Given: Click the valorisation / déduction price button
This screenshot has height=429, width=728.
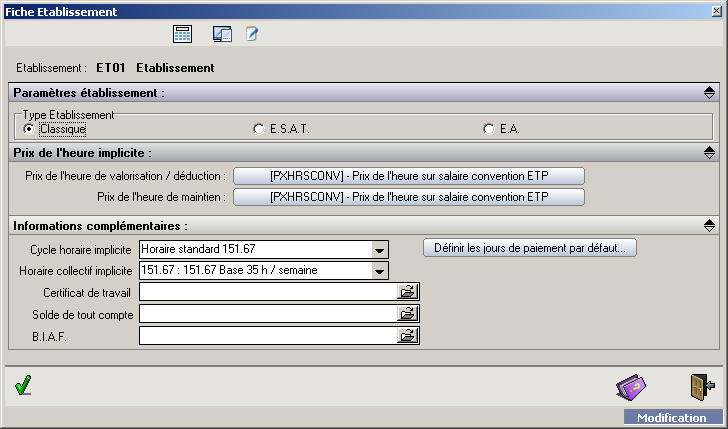Looking at the screenshot, I should [408, 176].
